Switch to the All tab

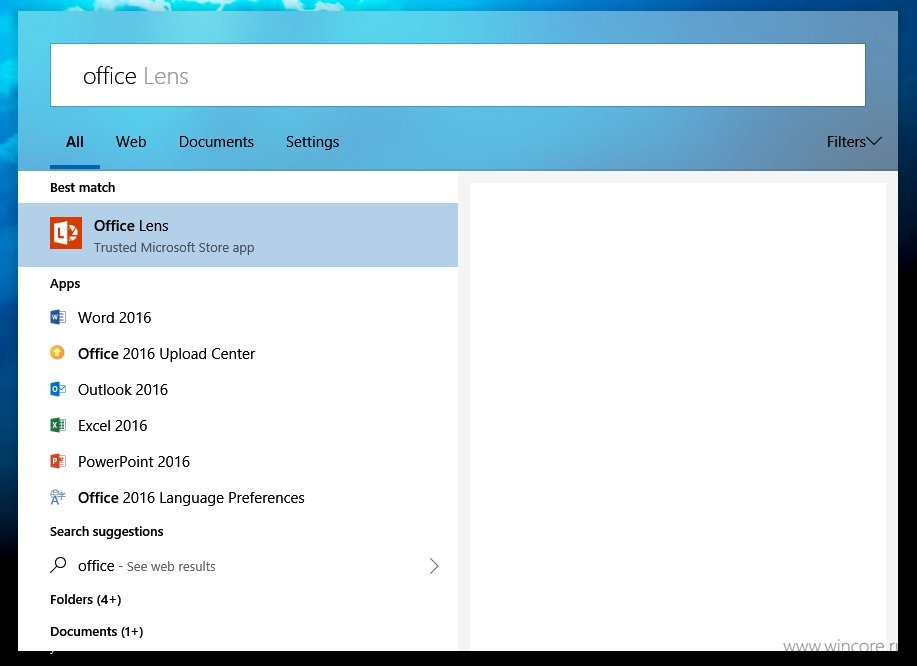(x=75, y=142)
